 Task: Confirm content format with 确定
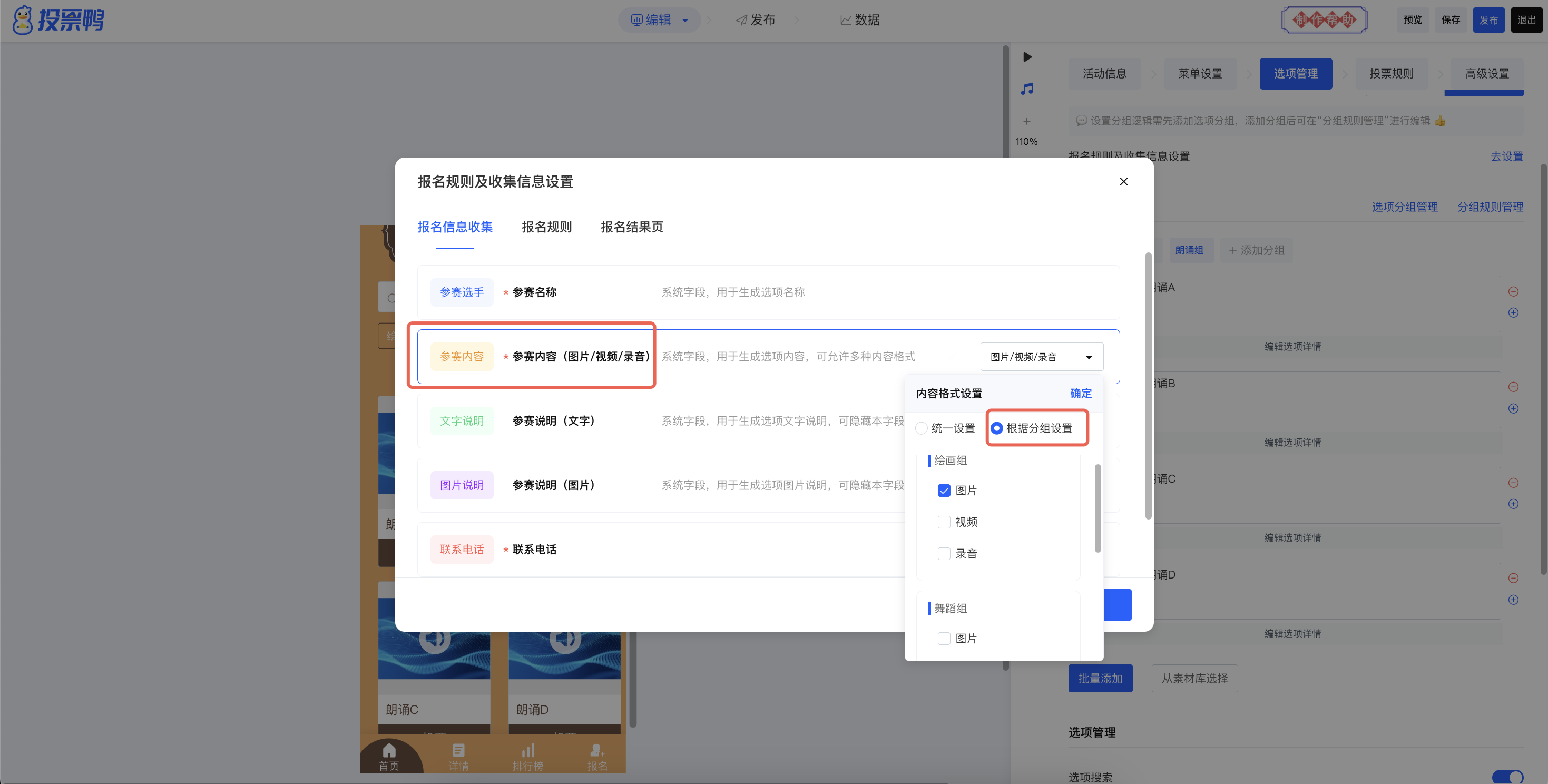pos(1081,394)
